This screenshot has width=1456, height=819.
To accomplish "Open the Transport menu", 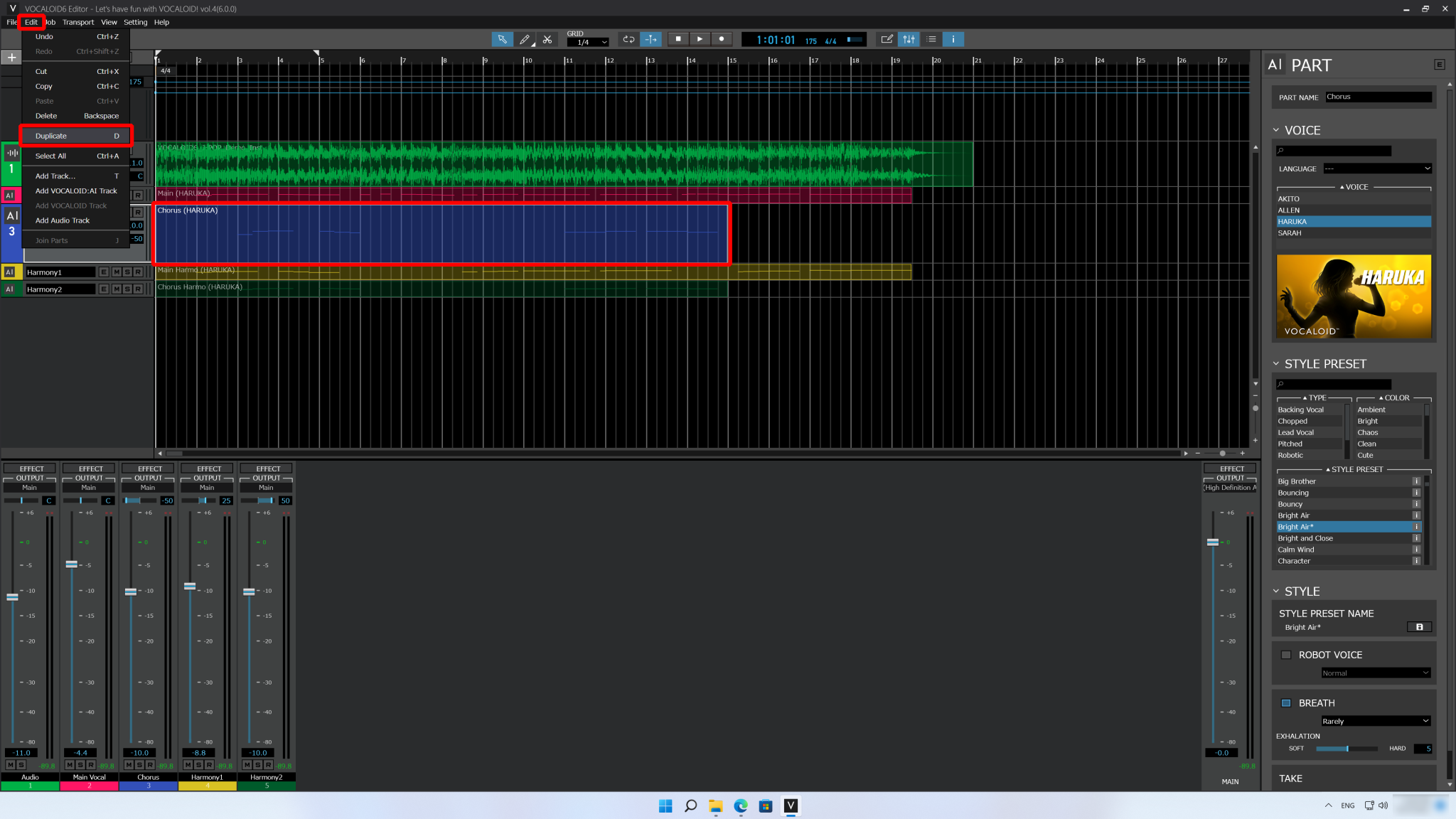I will tap(78, 22).
